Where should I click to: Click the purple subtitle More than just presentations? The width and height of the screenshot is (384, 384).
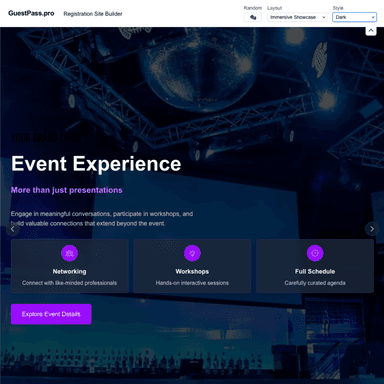click(x=67, y=190)
